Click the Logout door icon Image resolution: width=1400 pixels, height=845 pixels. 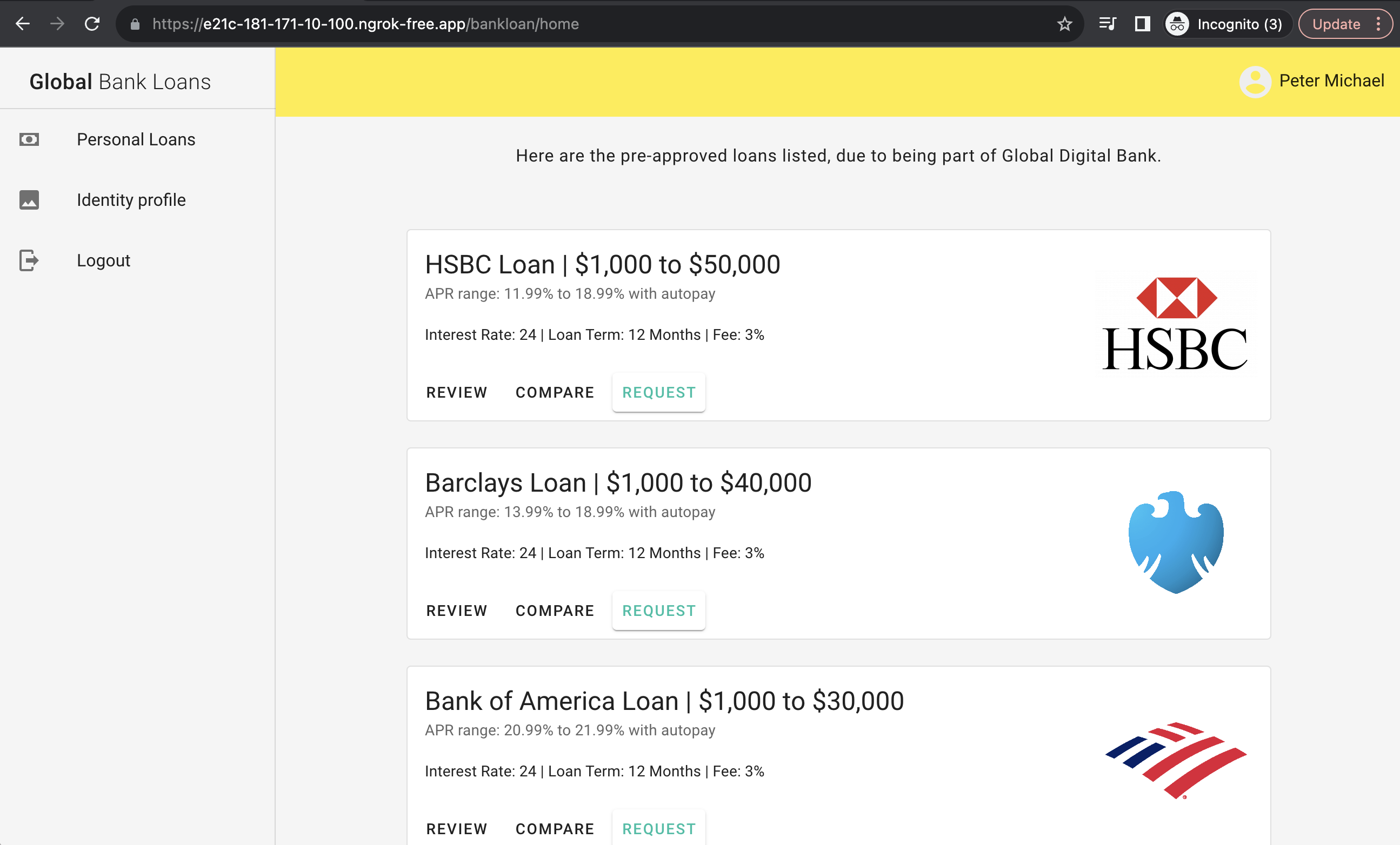pos(29,260)
